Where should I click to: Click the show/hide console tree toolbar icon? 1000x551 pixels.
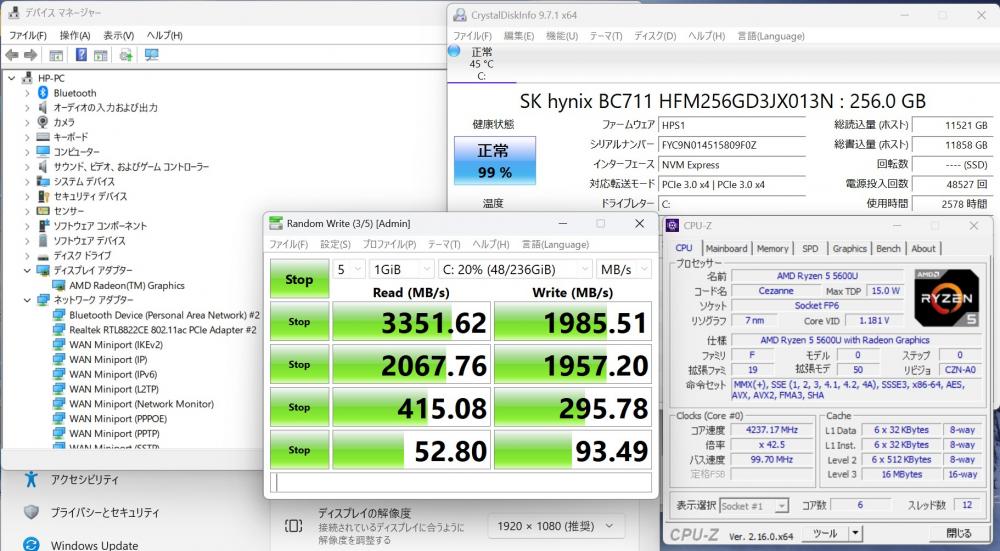tap(57, 55)
